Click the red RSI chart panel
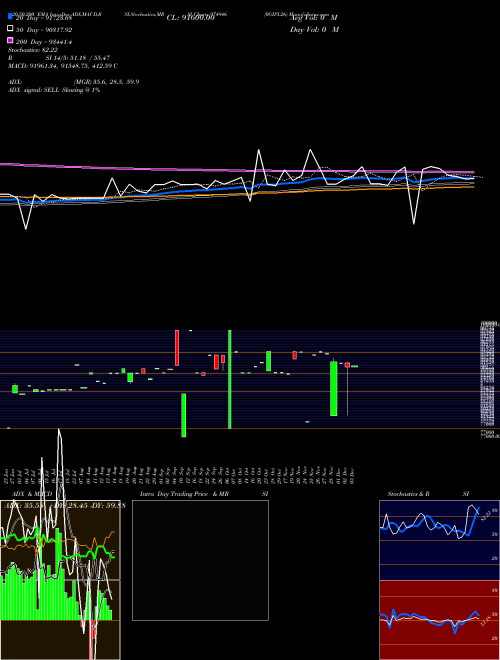 [439, 620]
